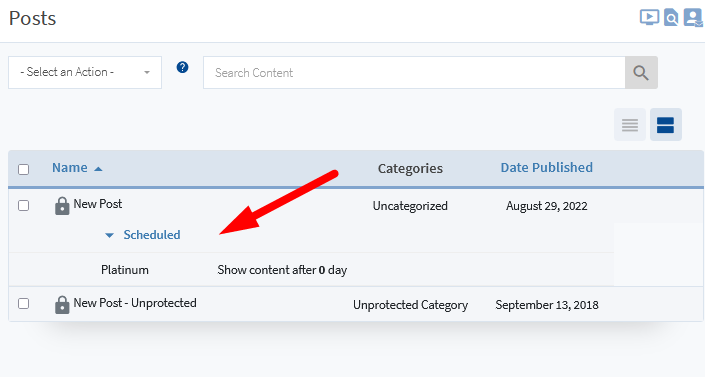The image size is (705, 377).
Task: Sort posts by Name column
Action: 70,168
